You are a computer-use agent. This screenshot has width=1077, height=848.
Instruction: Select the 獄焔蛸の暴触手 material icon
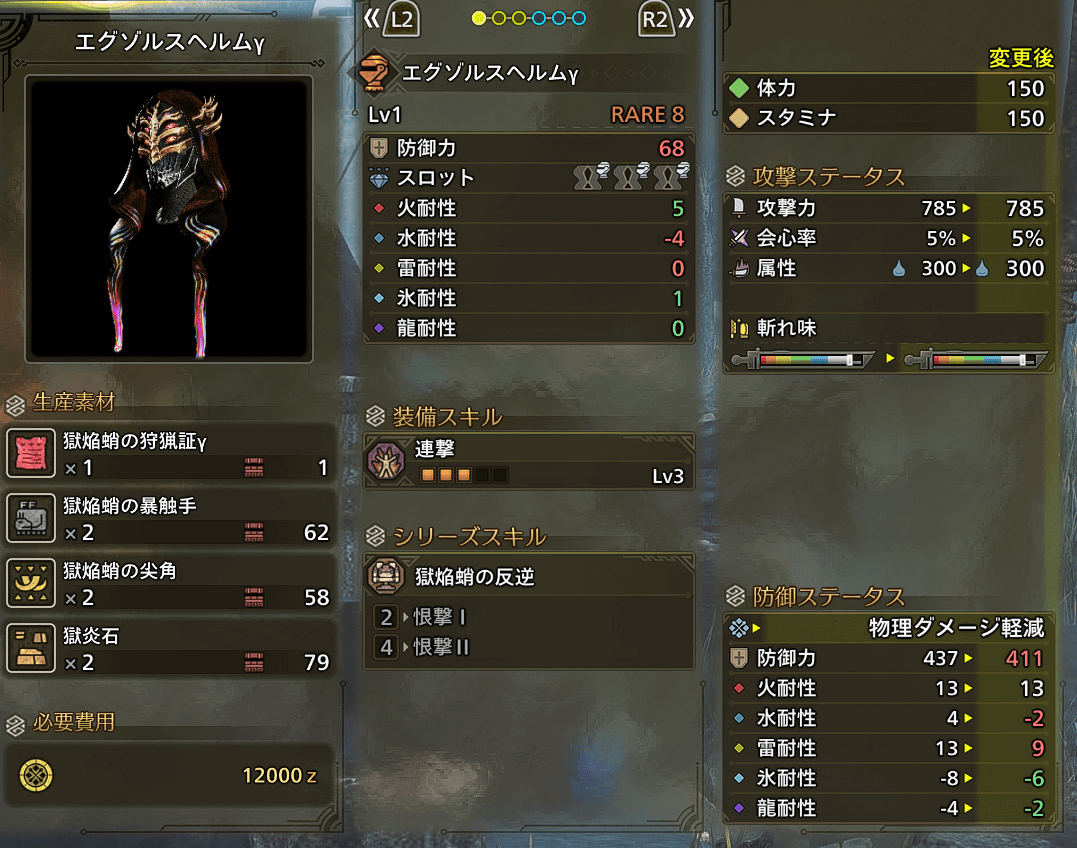tap(30, 518)
